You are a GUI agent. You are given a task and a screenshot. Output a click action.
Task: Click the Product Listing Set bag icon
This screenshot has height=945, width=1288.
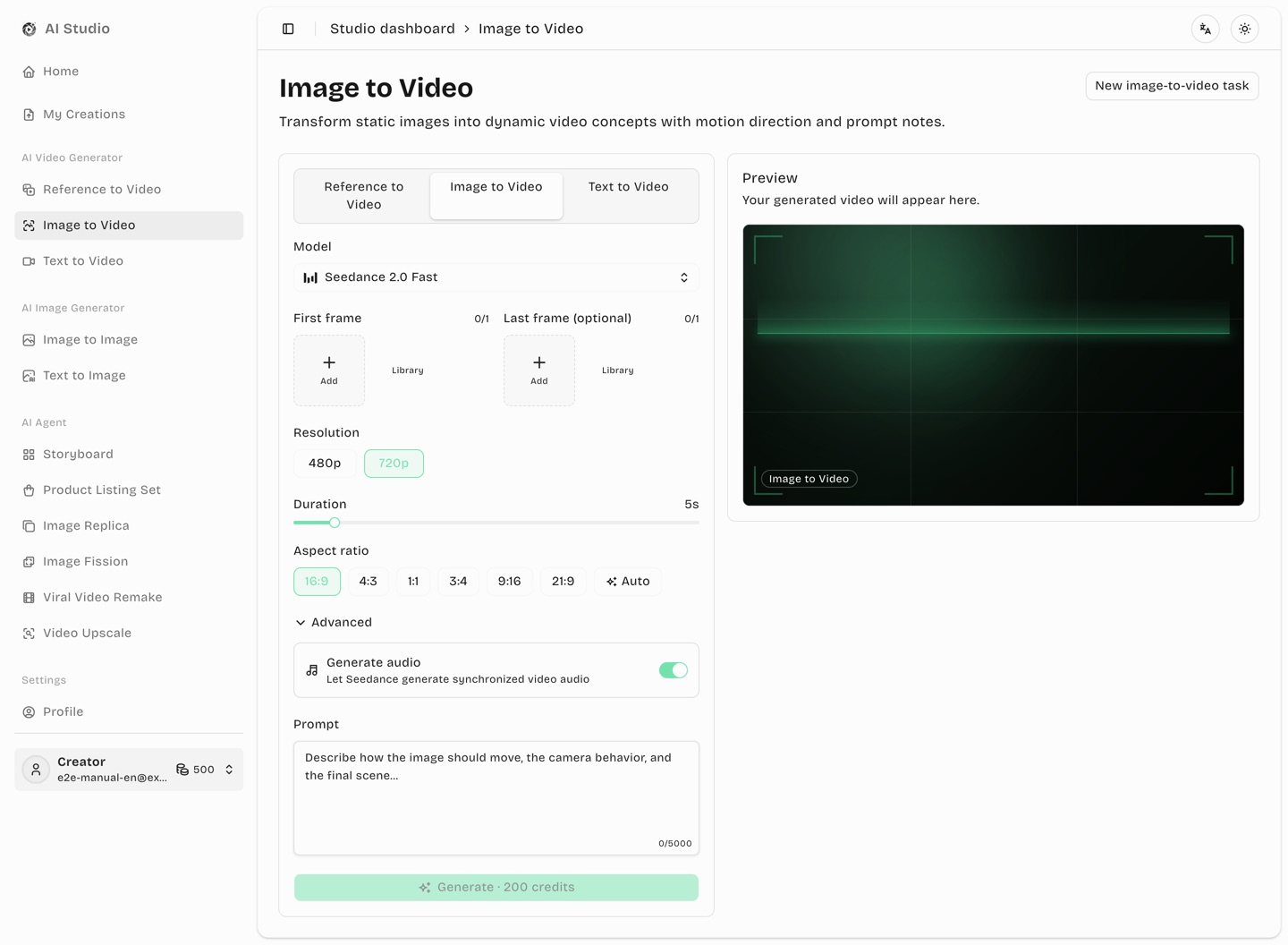[x=29, y=490]
